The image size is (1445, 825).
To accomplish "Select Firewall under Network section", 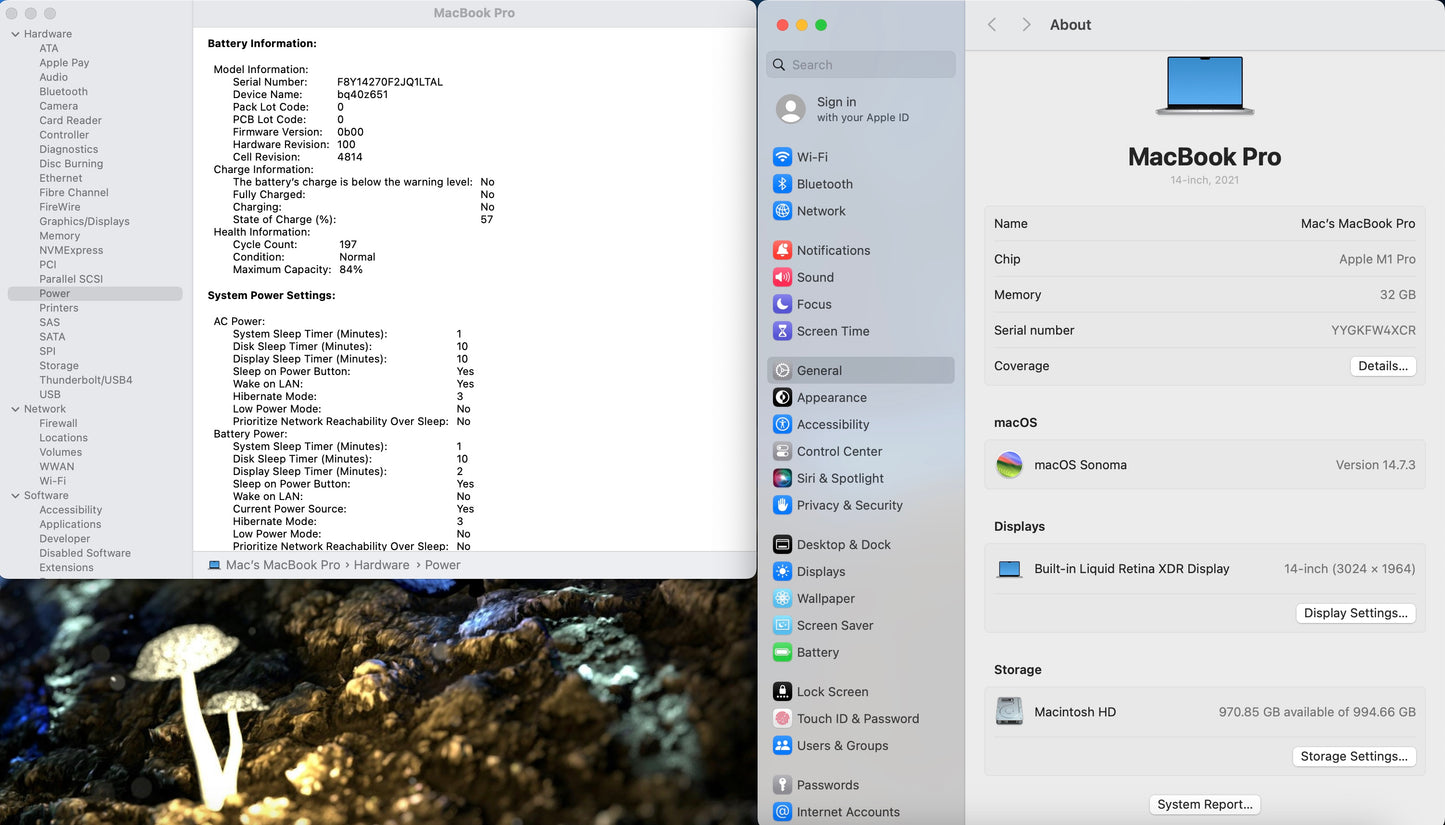I will click(58, 423).
